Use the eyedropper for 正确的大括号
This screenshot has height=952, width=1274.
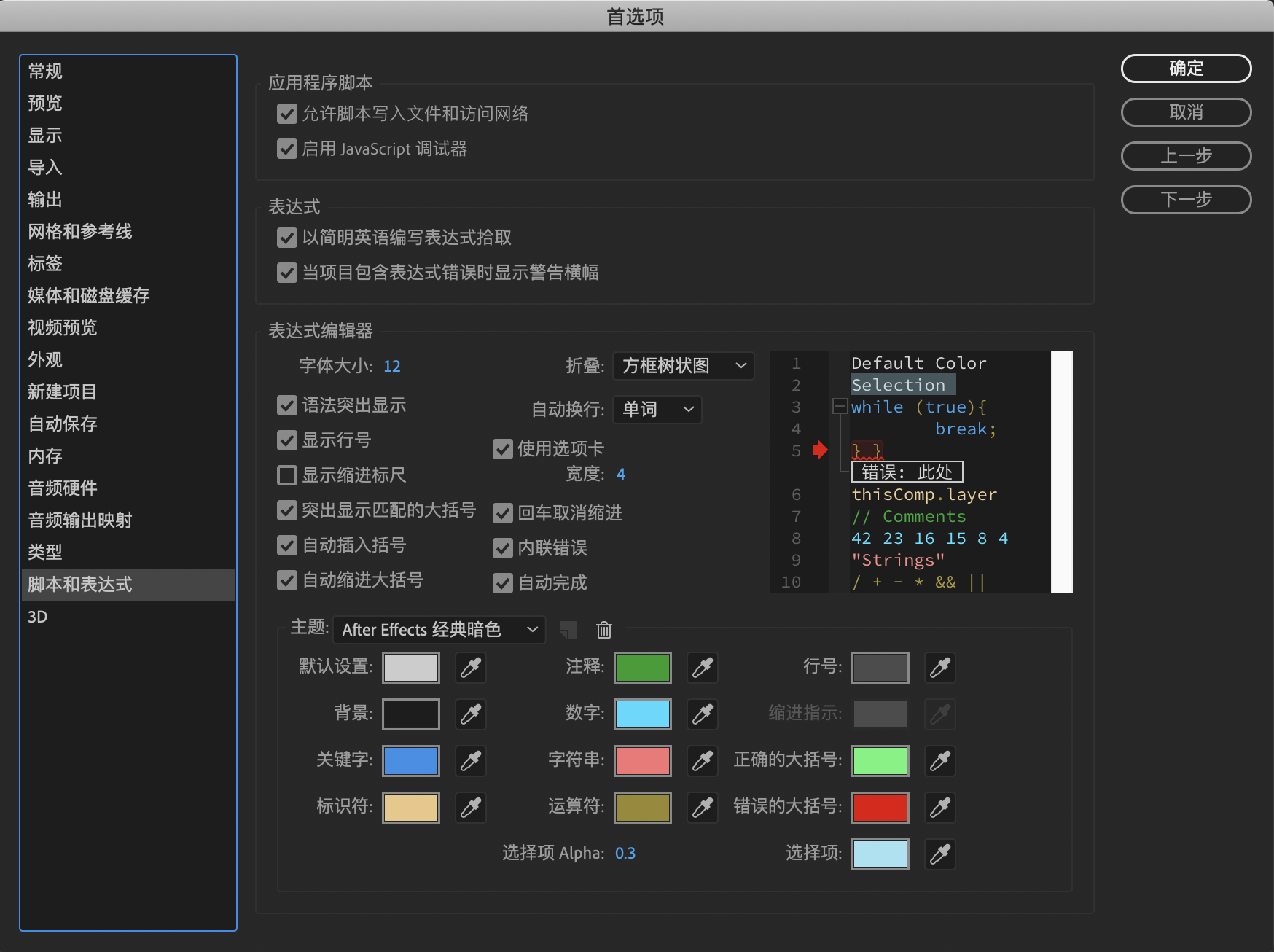click(940, 761)
